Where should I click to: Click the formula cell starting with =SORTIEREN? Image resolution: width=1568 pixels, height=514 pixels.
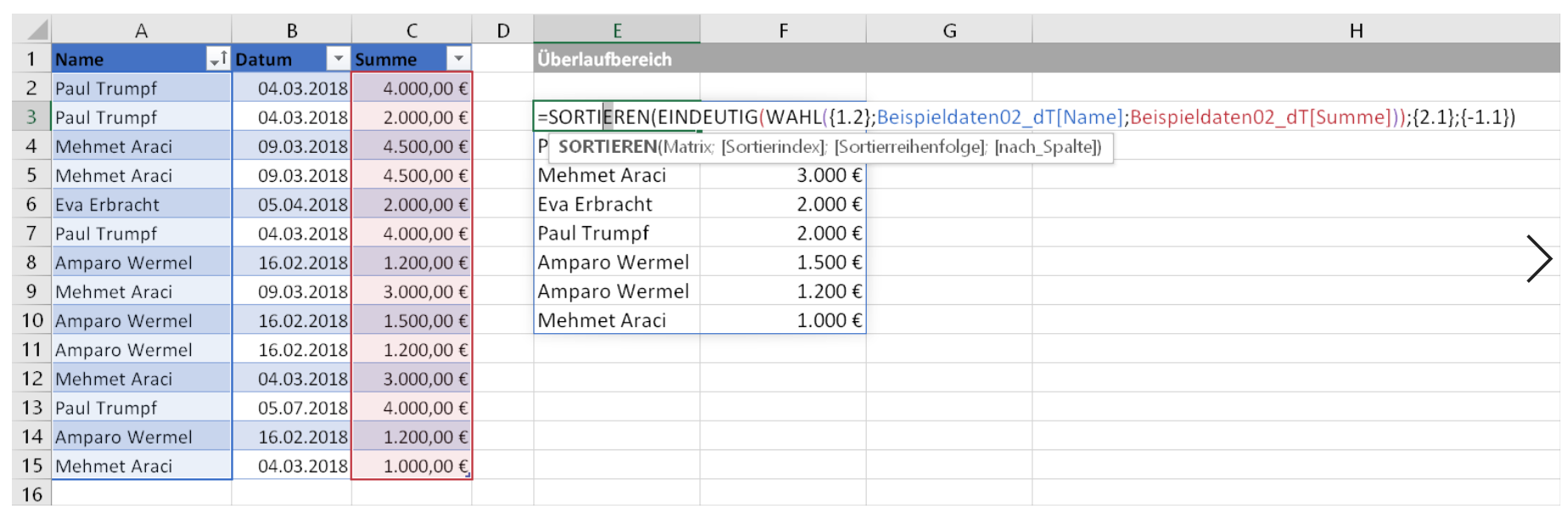tap(616, 117)
